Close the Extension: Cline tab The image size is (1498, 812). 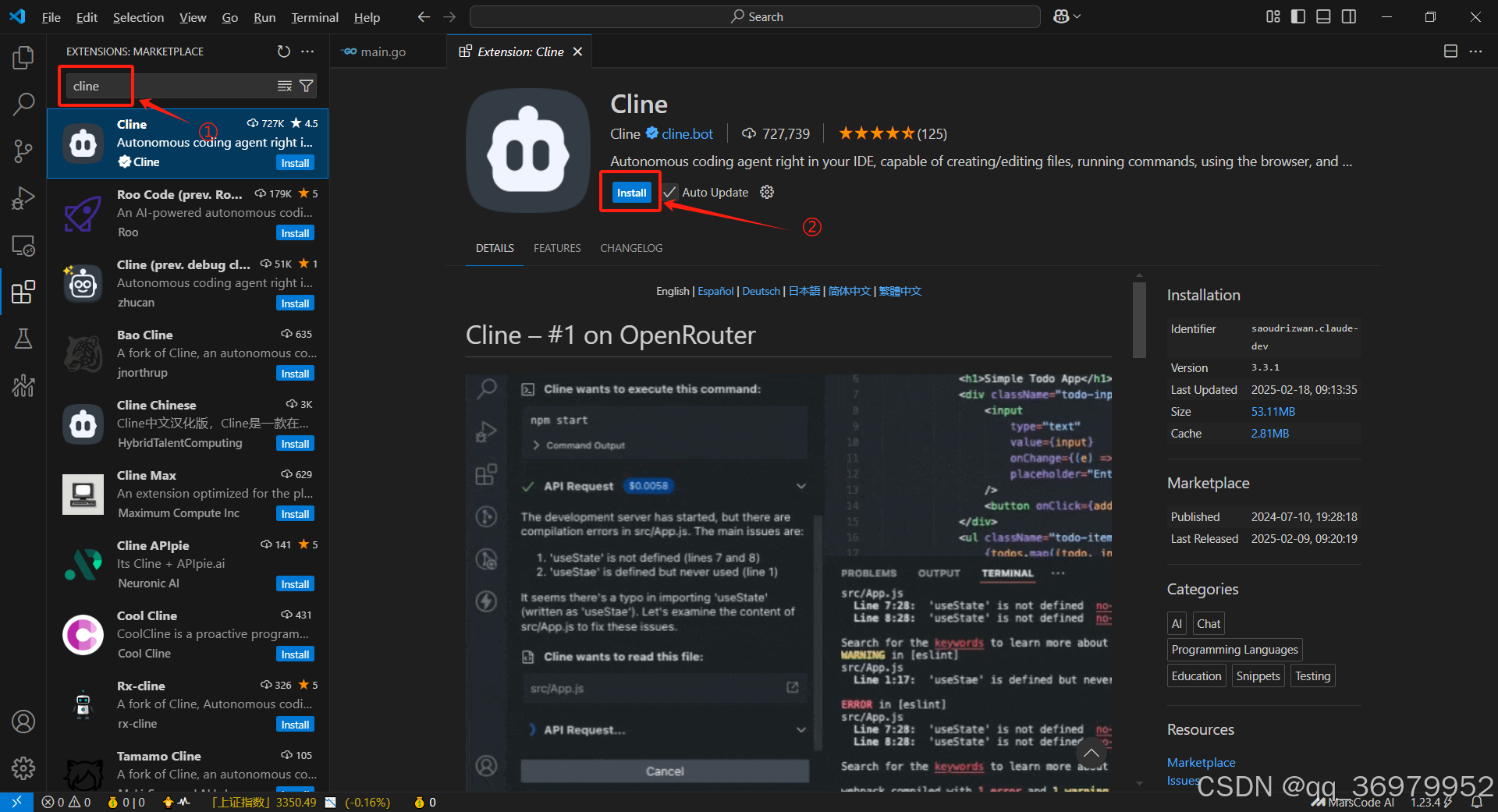pyautogui.click(x=577, y=51)
